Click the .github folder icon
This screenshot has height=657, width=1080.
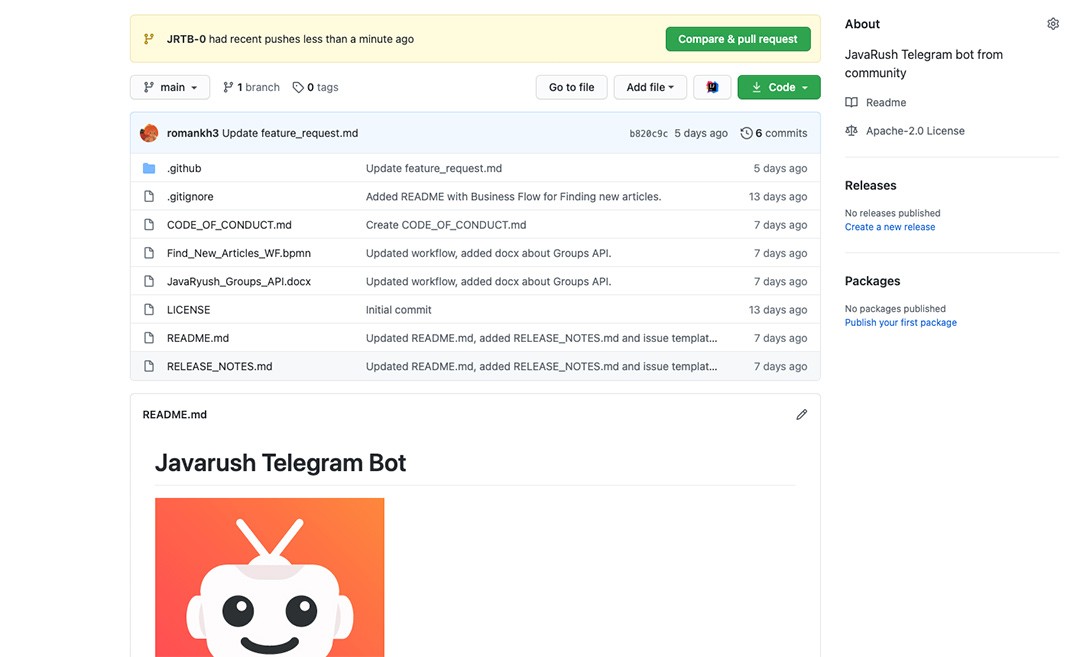[149, 168]
